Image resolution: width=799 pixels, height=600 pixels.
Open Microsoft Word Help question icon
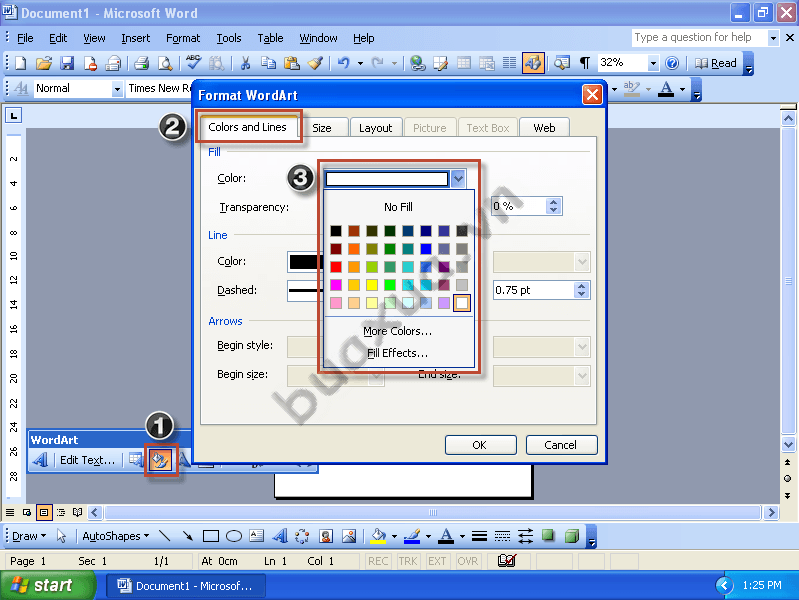[672, 63]
